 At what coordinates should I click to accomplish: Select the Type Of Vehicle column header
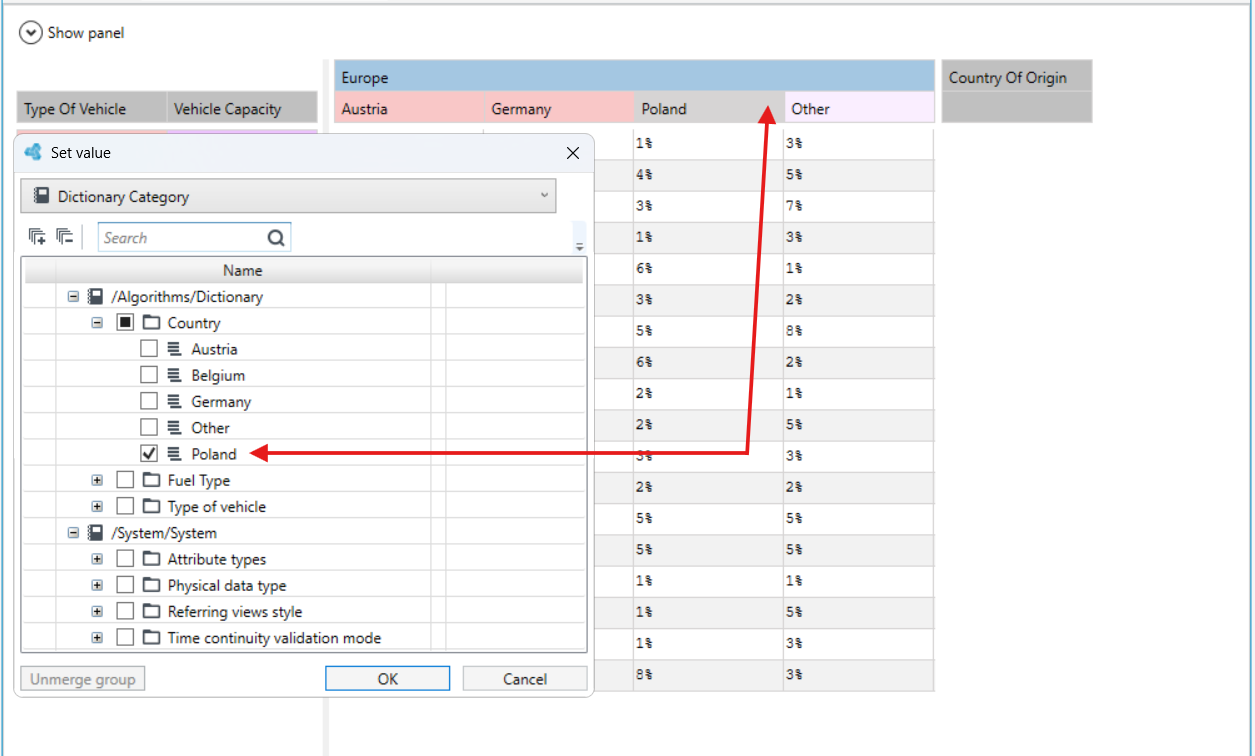tap(92, 109)
